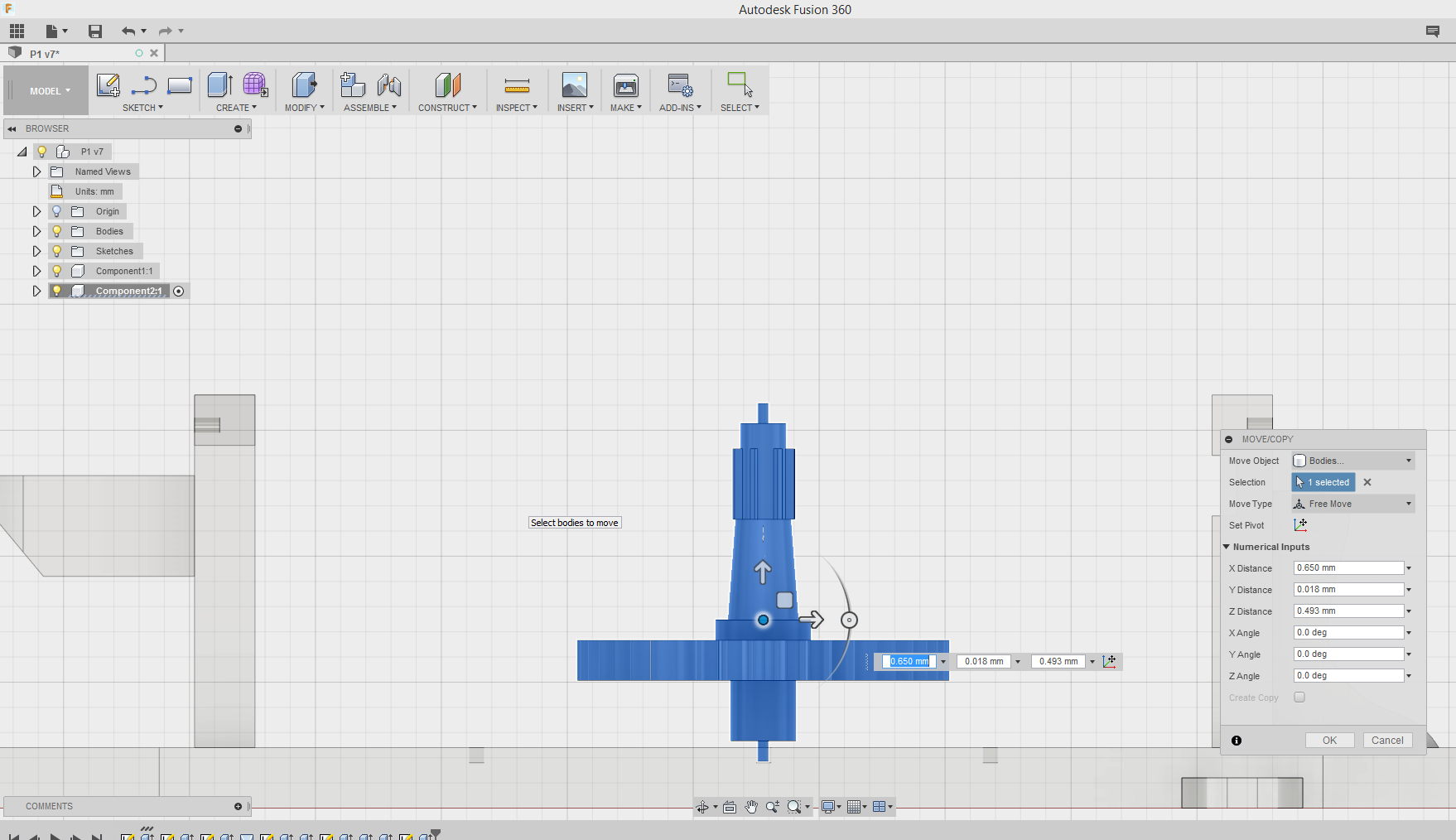Image resolution: width=1456 pixels, height=840 pixels.
Task: Open the ASSEMBLE menu
Action: click(370, 108)
